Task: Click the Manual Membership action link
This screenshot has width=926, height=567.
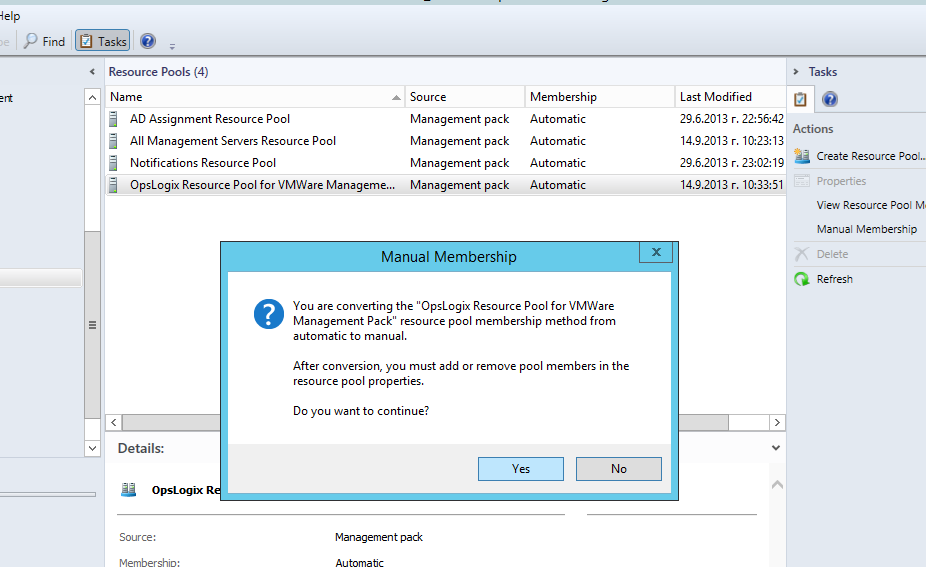Action: tap(866, 229)
